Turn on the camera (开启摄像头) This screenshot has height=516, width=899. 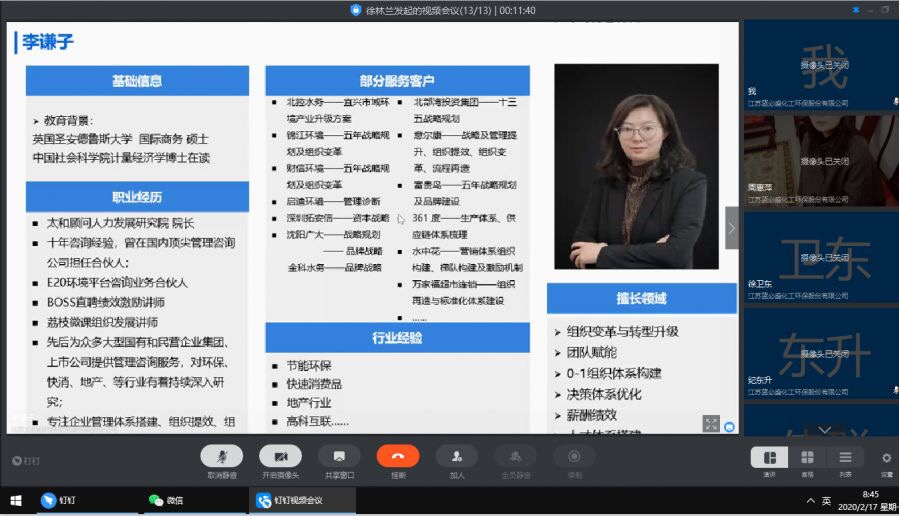pyautogui.click(x=280, y=457)
